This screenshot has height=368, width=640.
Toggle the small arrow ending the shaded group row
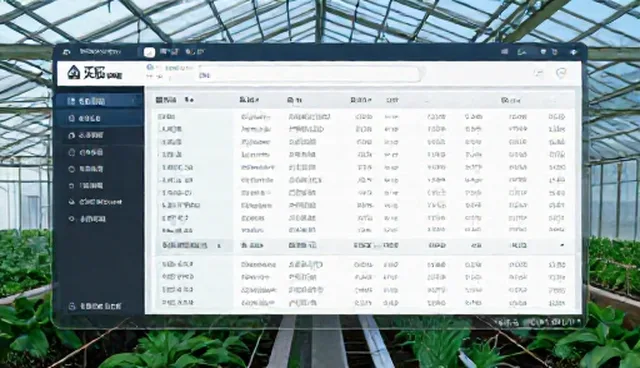click(x=562, y=245)
